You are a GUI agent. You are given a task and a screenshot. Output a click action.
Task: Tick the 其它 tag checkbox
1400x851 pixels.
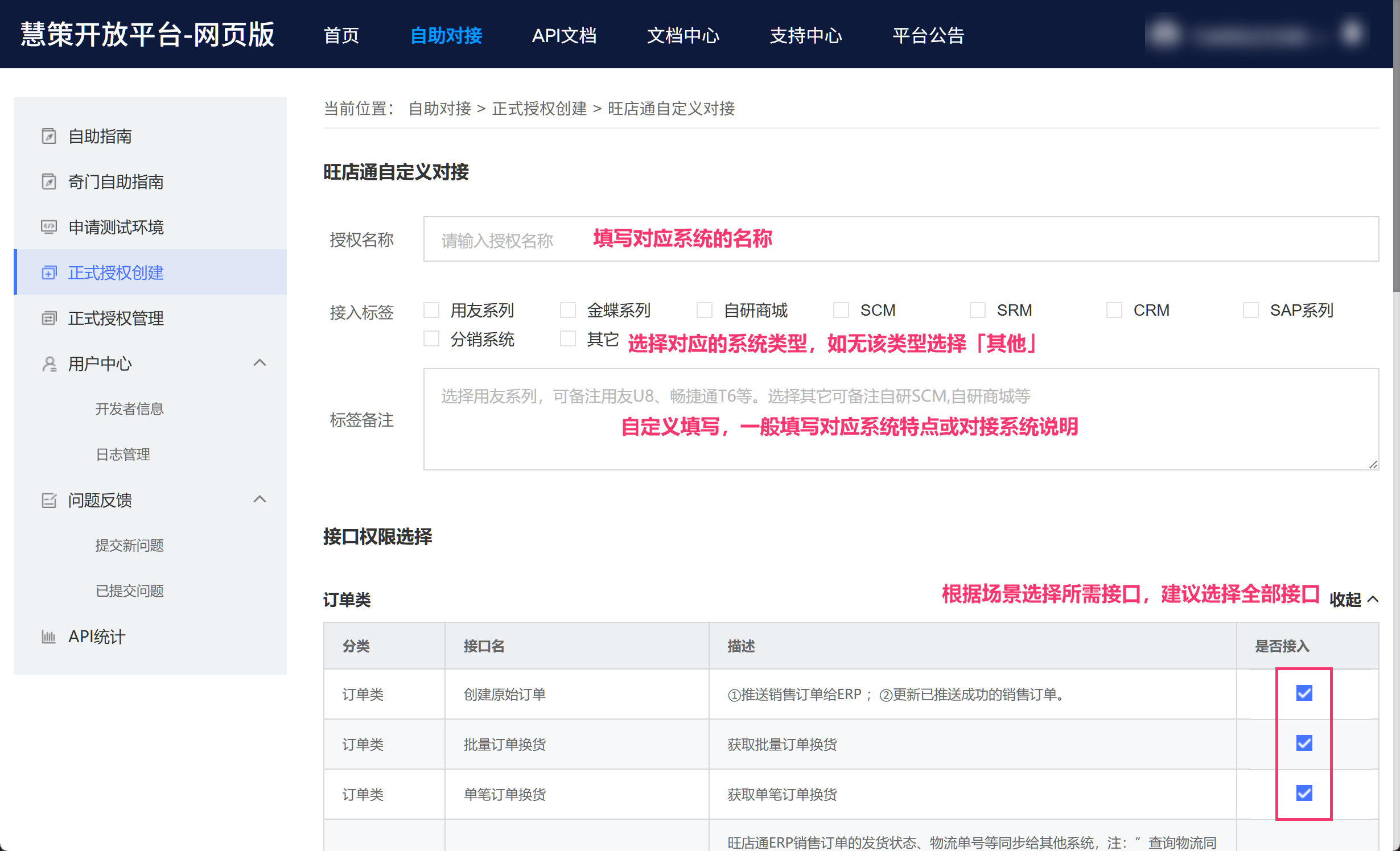568,339
